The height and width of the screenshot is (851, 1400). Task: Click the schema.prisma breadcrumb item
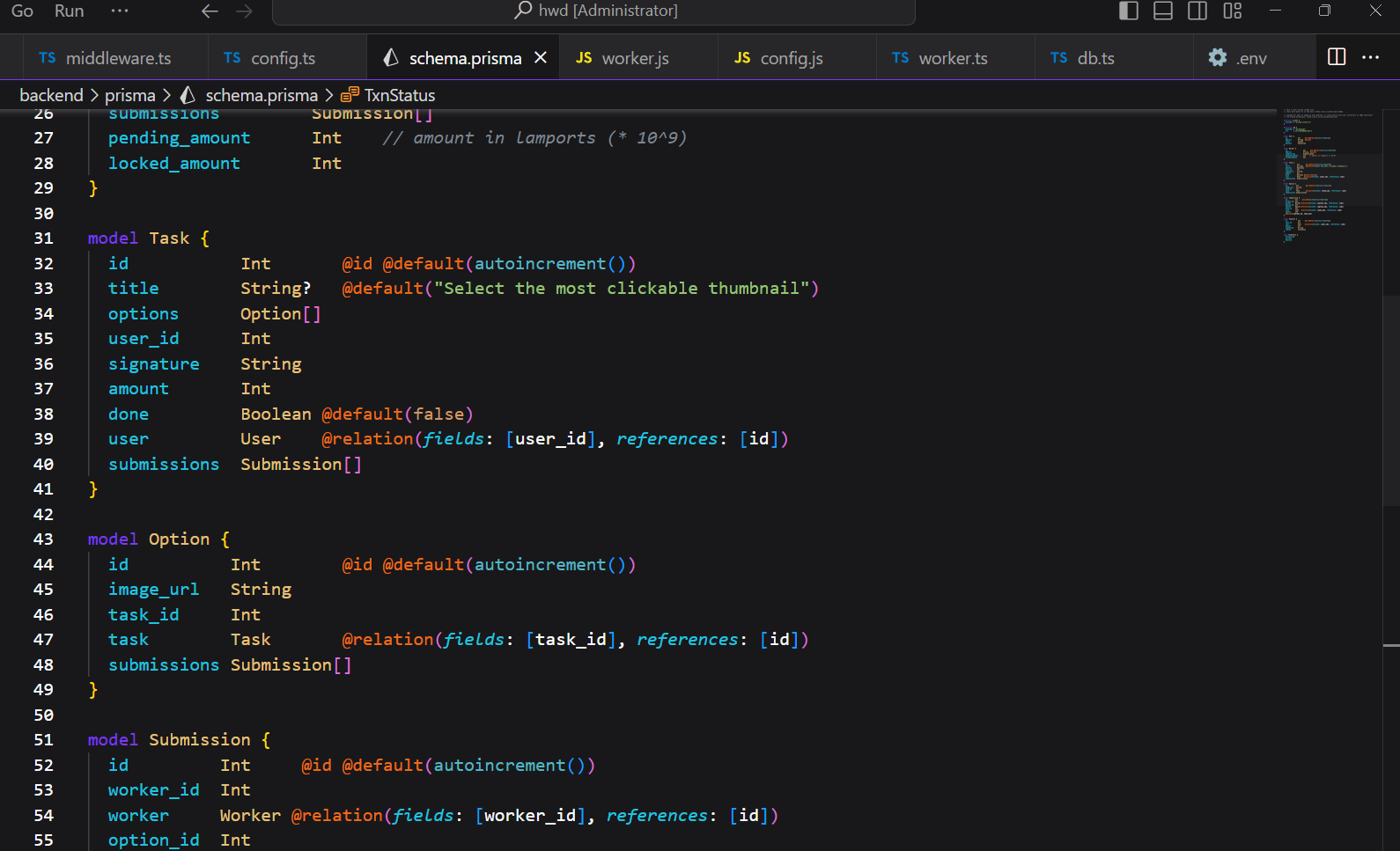(261, 95)
